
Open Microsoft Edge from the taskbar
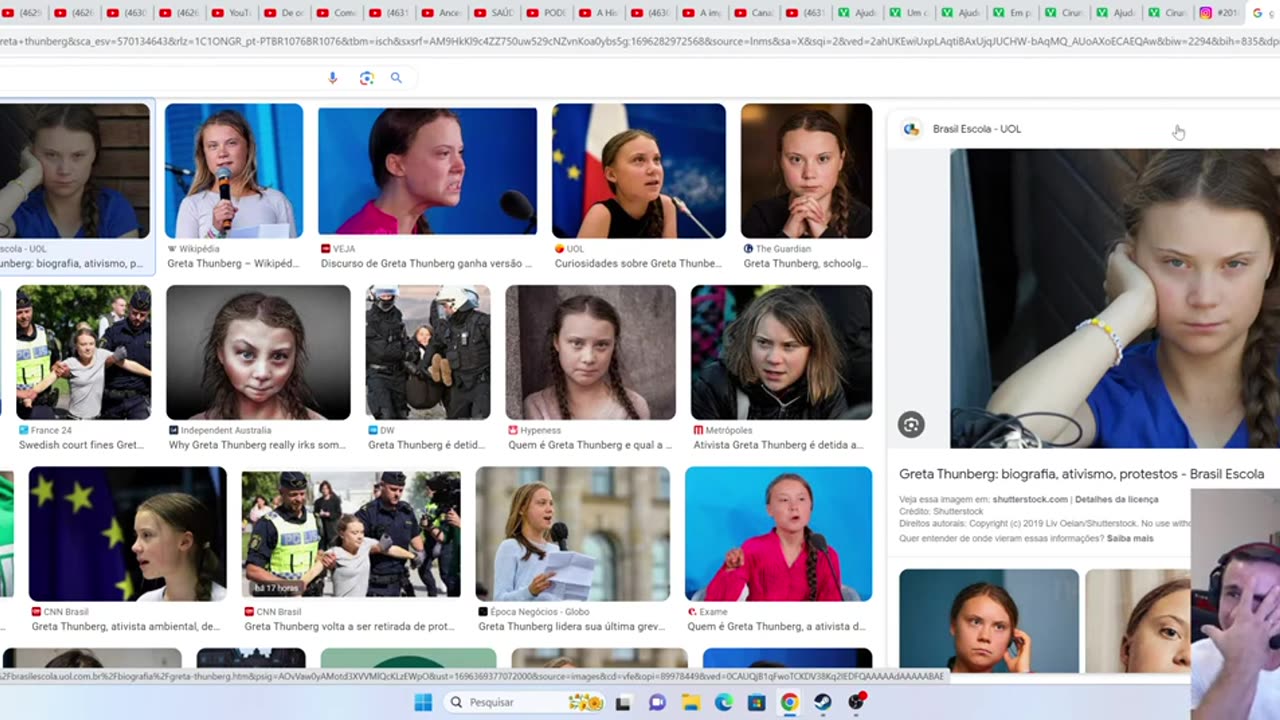tap(723, 702)
